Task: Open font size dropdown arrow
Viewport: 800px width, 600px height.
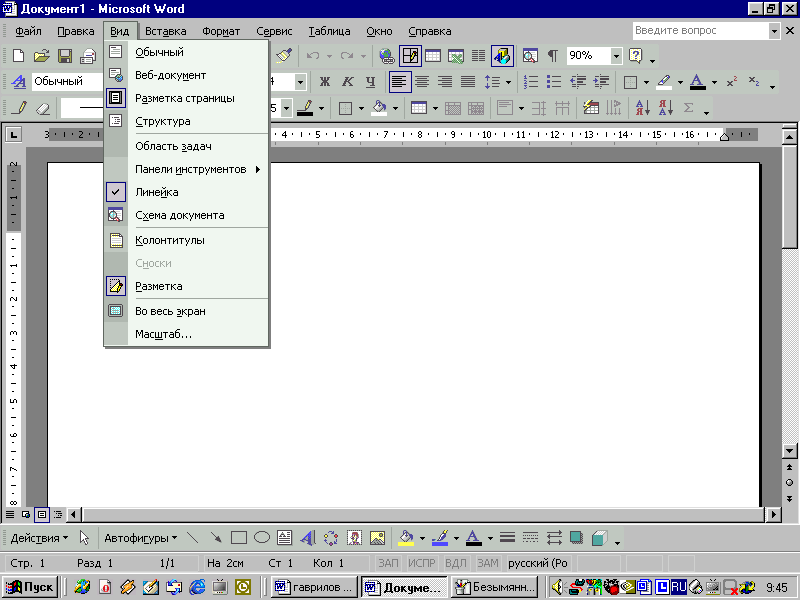Action: 300,82
